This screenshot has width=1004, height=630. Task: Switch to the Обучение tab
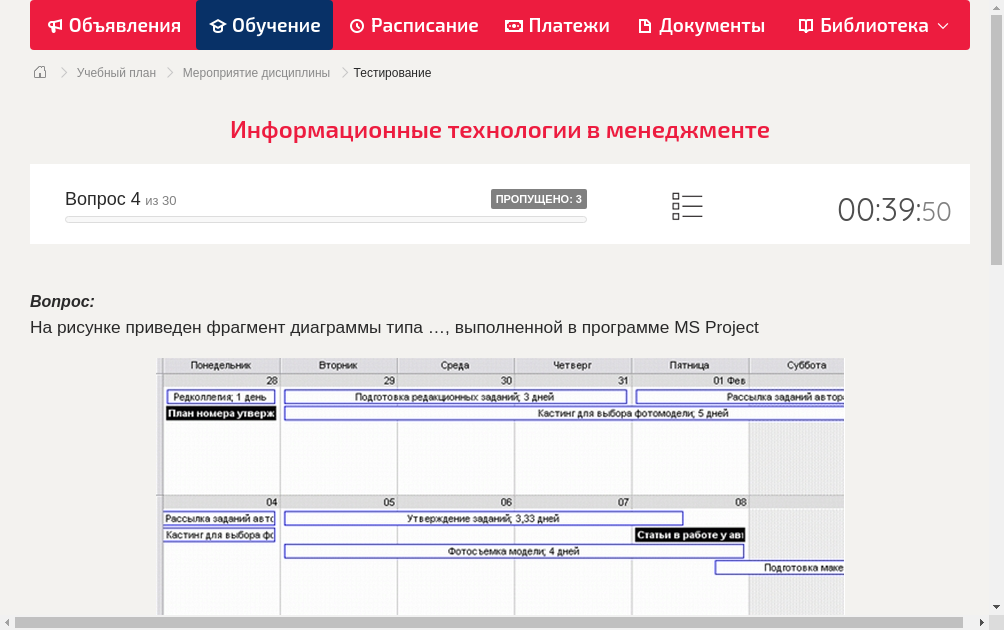point(265,25)
